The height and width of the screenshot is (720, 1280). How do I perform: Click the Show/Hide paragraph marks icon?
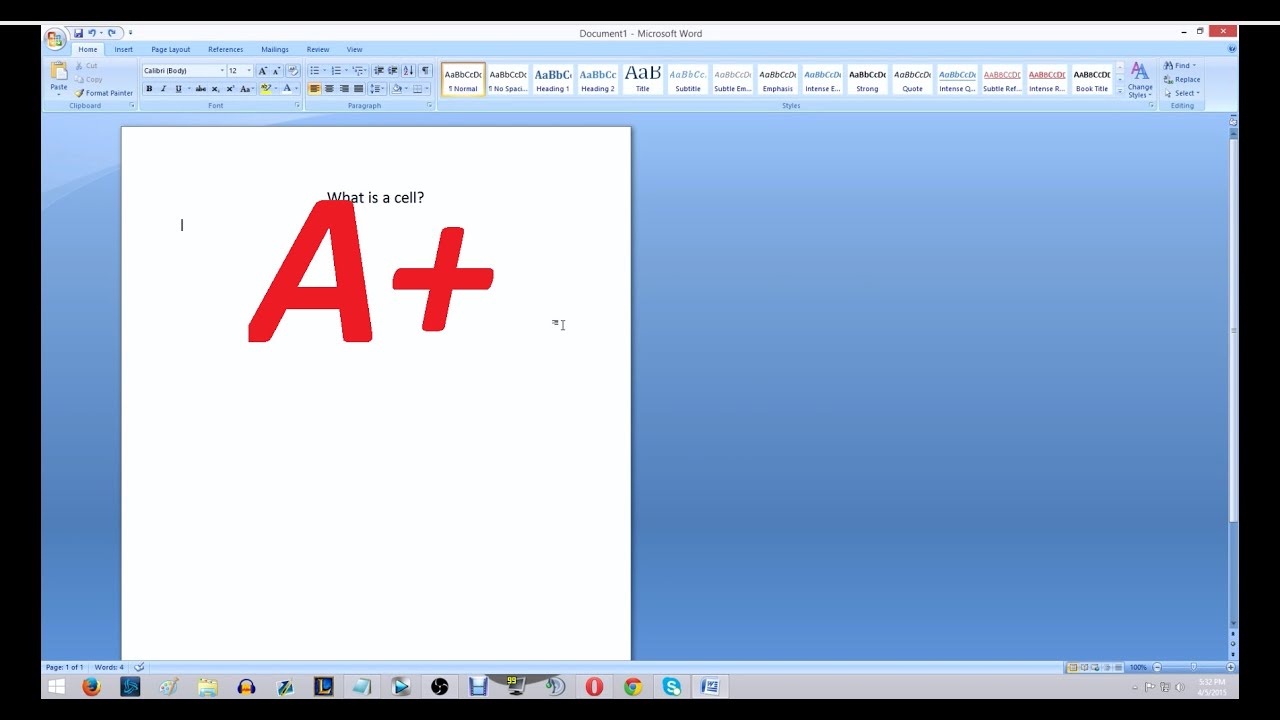425,71
